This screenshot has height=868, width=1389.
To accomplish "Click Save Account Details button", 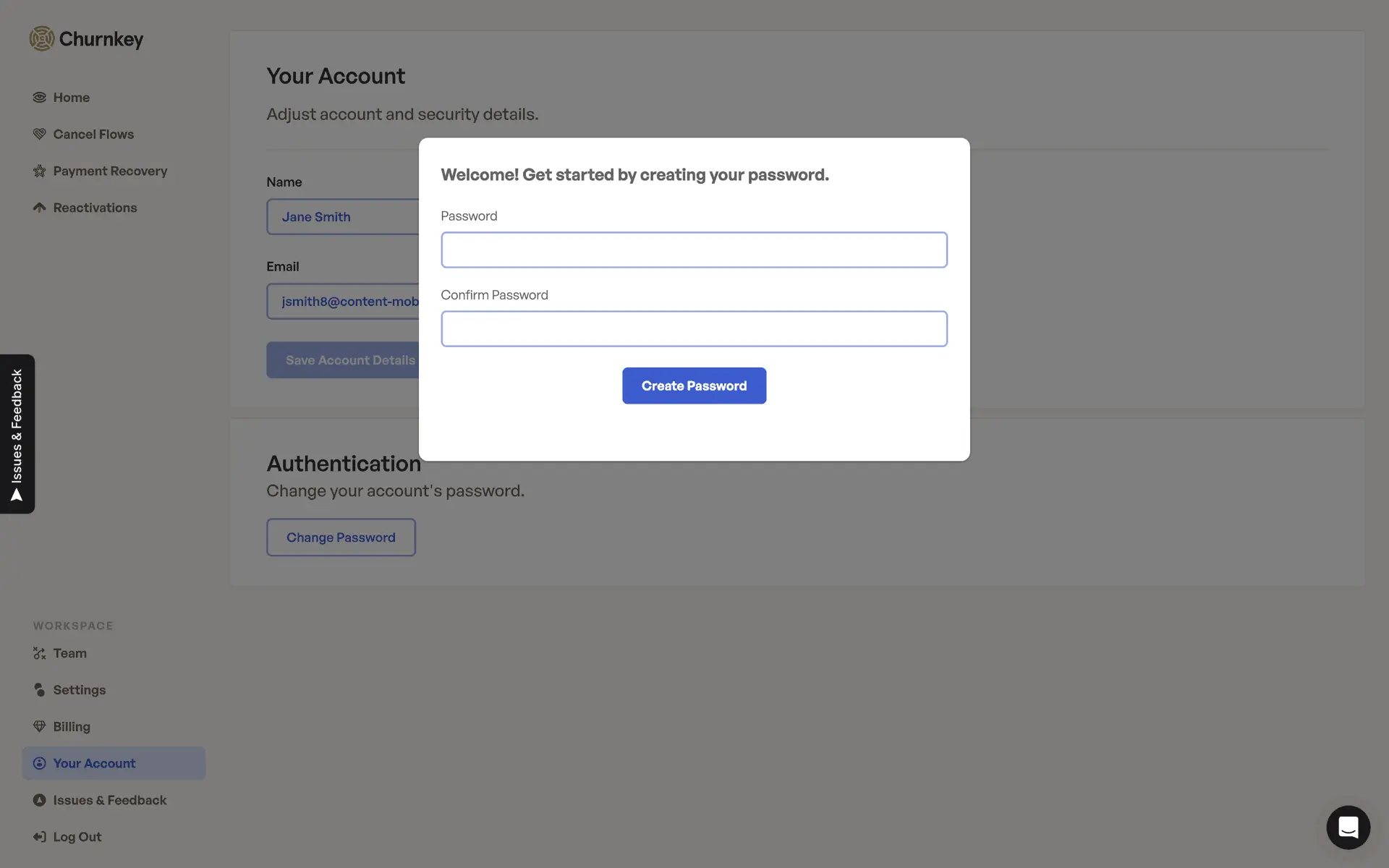I will (x=344, y=360).
